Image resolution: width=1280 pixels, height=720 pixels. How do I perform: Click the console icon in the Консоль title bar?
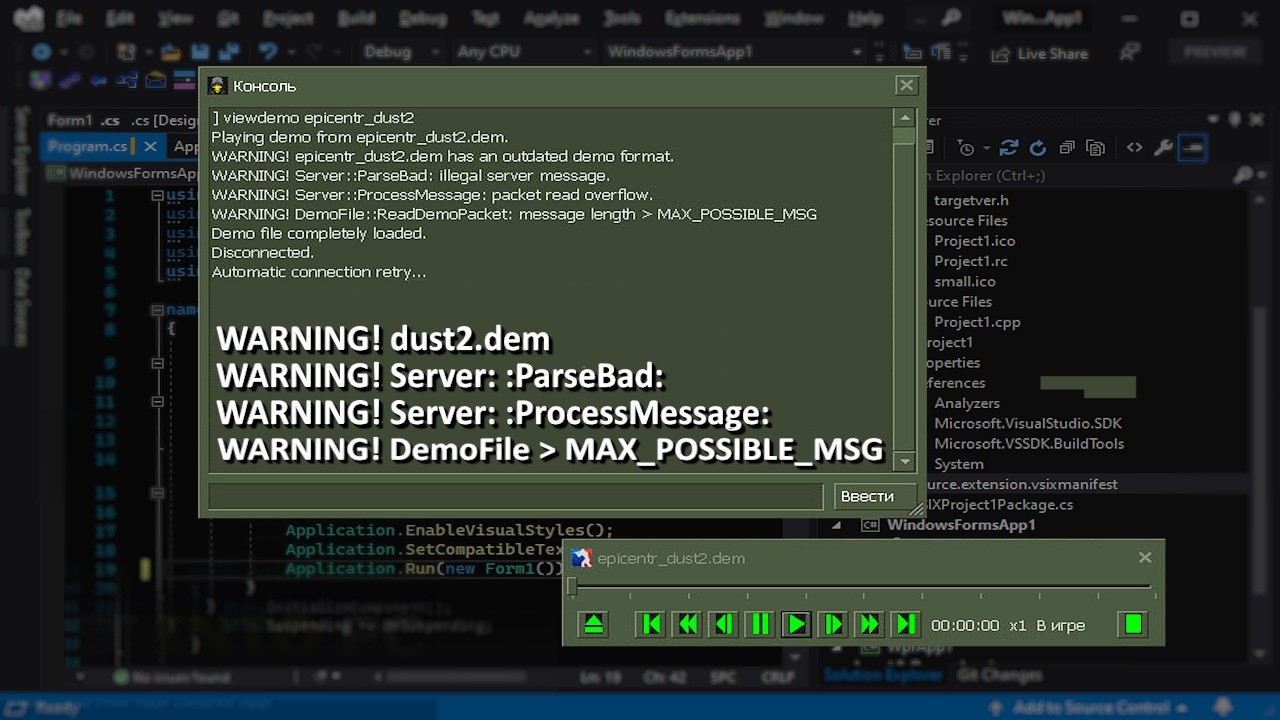point(217,86)
